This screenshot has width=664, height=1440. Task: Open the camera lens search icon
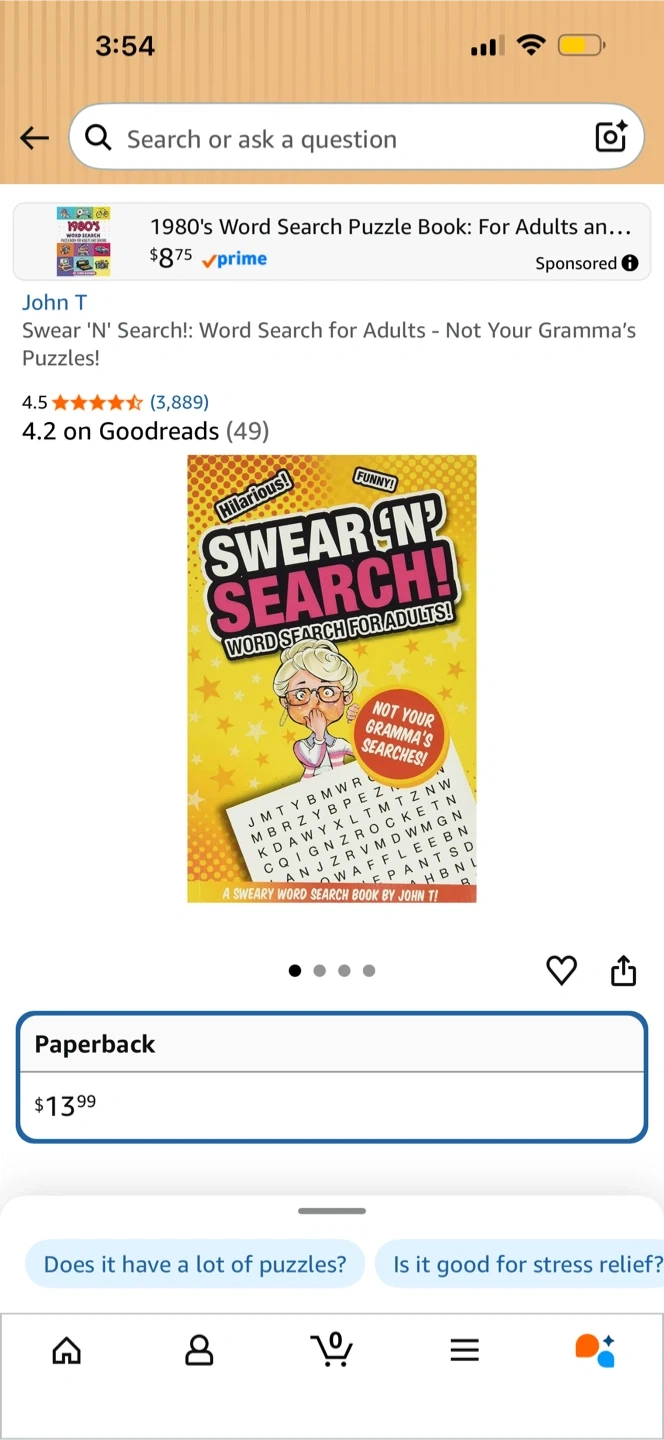click(x=611, y=137)
